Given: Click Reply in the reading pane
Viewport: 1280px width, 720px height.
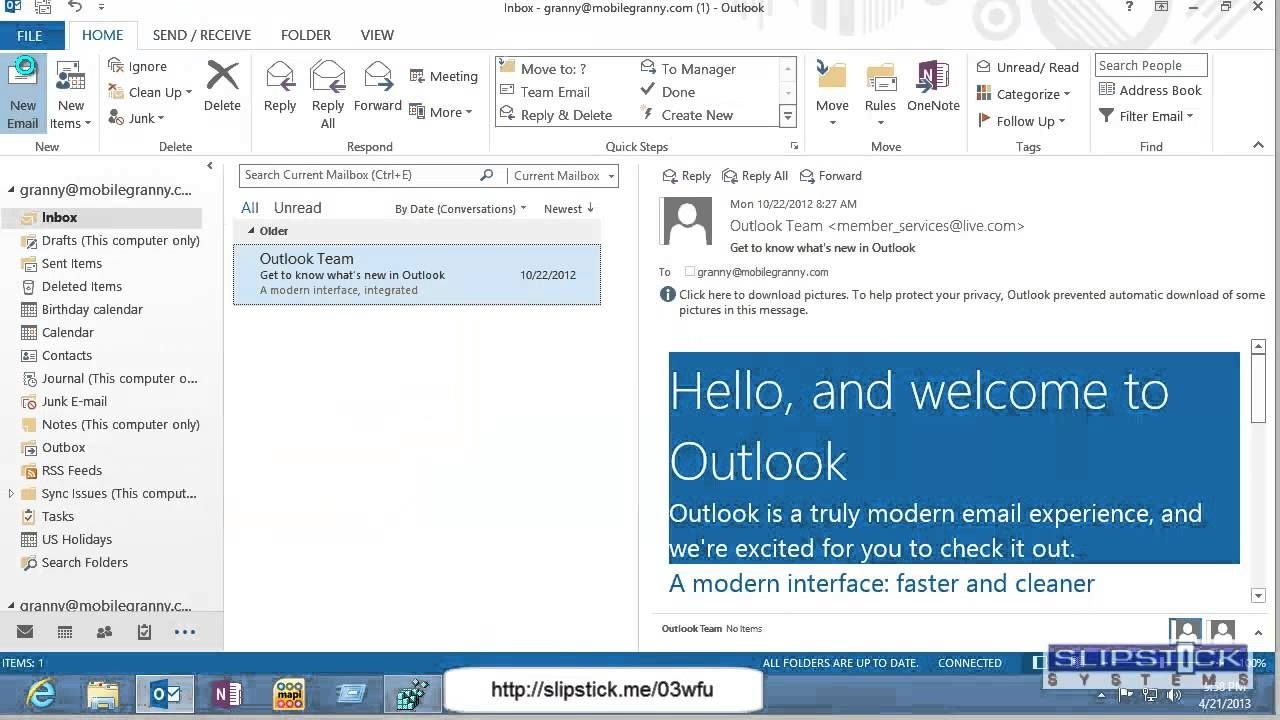Looking at the screenshot, I should click(688, 176).
